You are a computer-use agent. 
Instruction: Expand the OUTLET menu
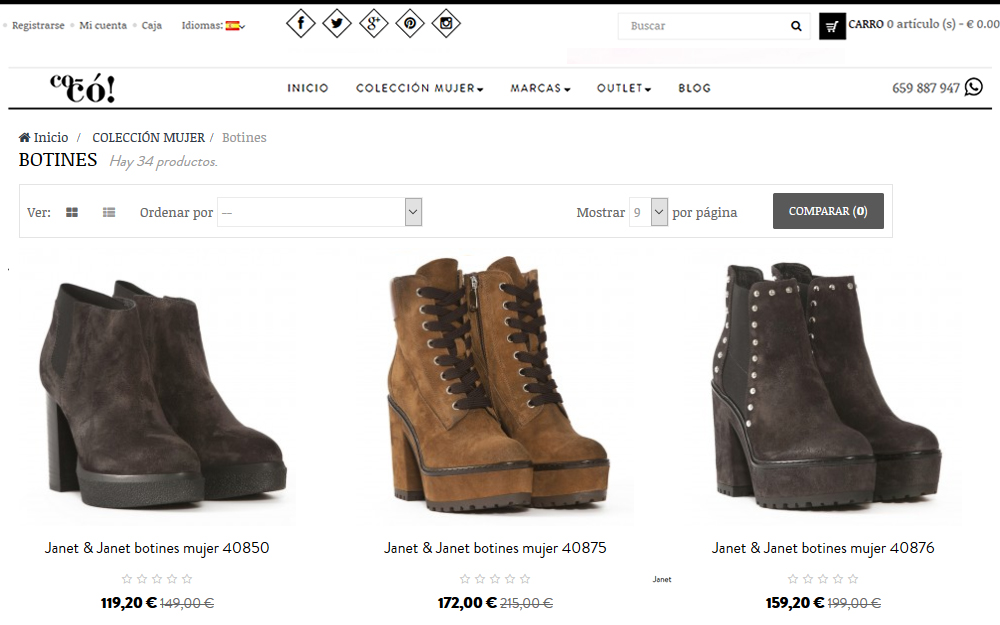pos(624,88)
